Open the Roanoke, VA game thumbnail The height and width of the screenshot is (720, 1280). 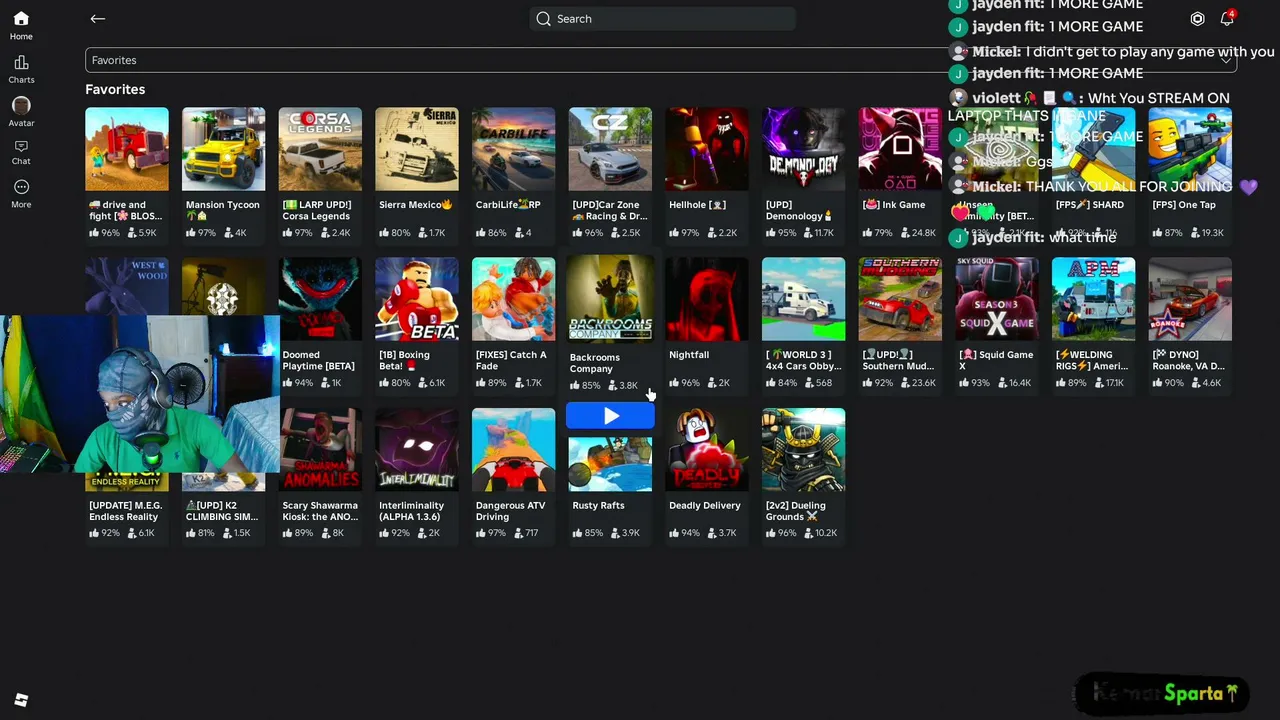1190,299
